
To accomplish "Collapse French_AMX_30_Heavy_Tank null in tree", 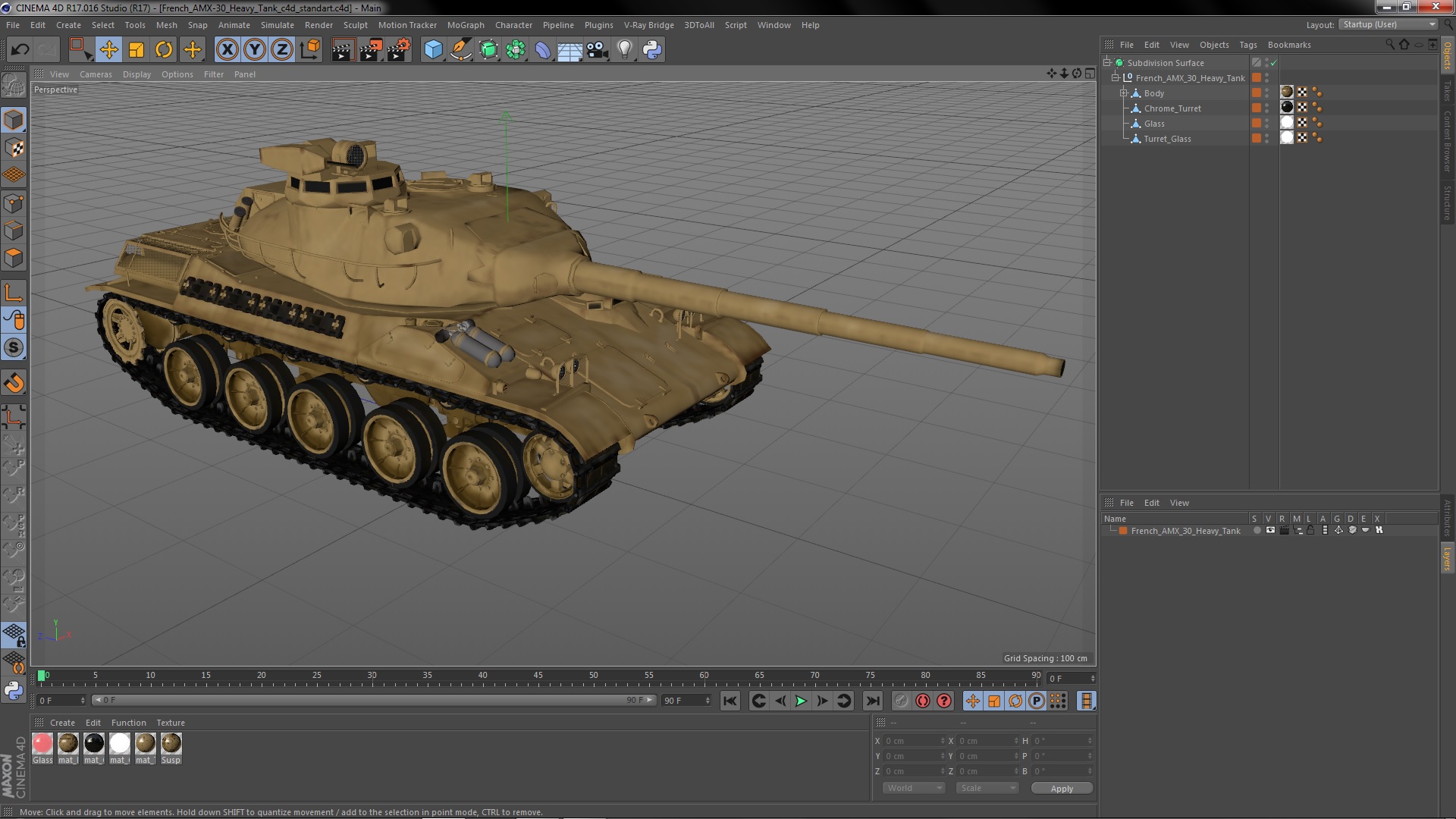I will click(x=1116, y=78).
